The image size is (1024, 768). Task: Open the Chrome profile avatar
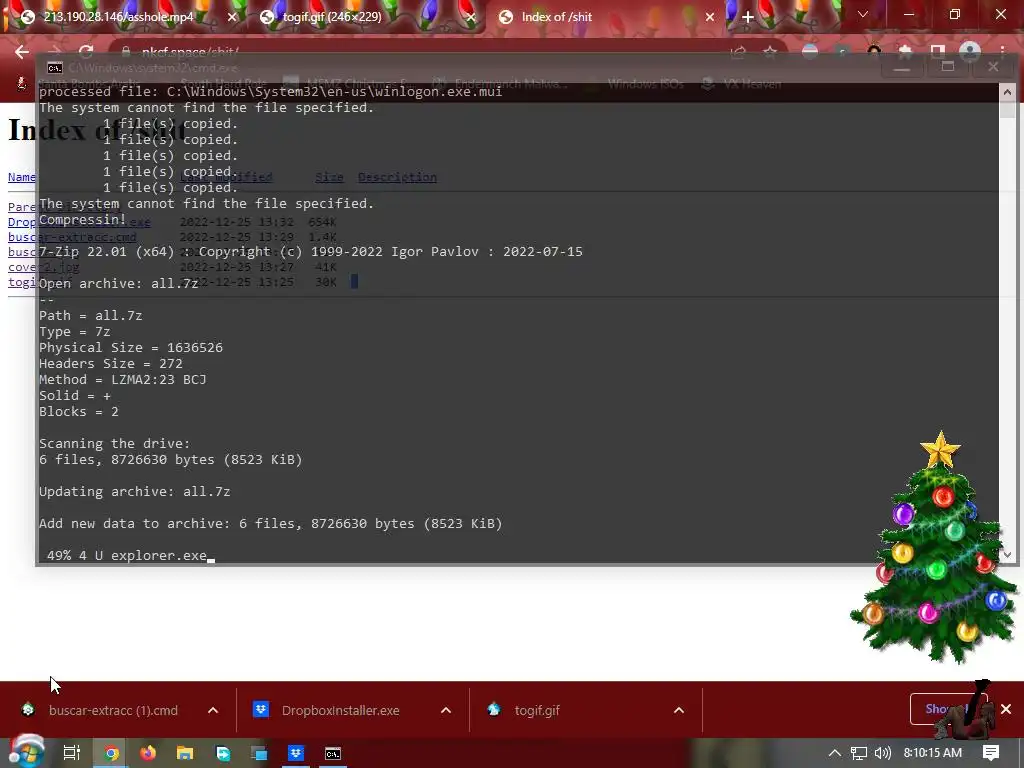point(970,52)
